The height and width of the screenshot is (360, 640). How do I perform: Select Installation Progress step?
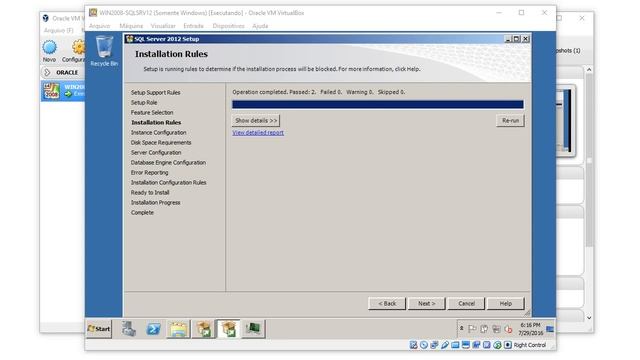click(x=156, y=202)
